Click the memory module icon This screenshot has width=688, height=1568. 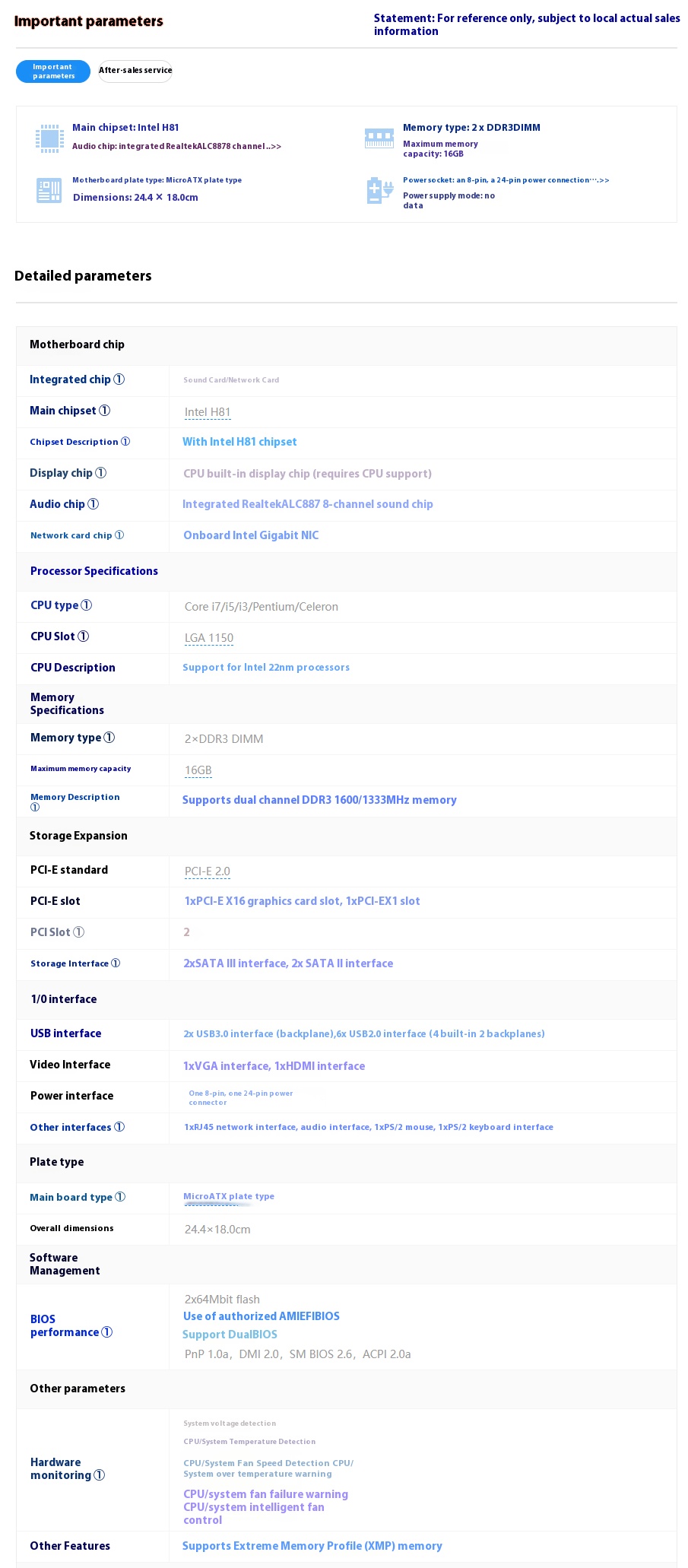(x=379, y=138)
